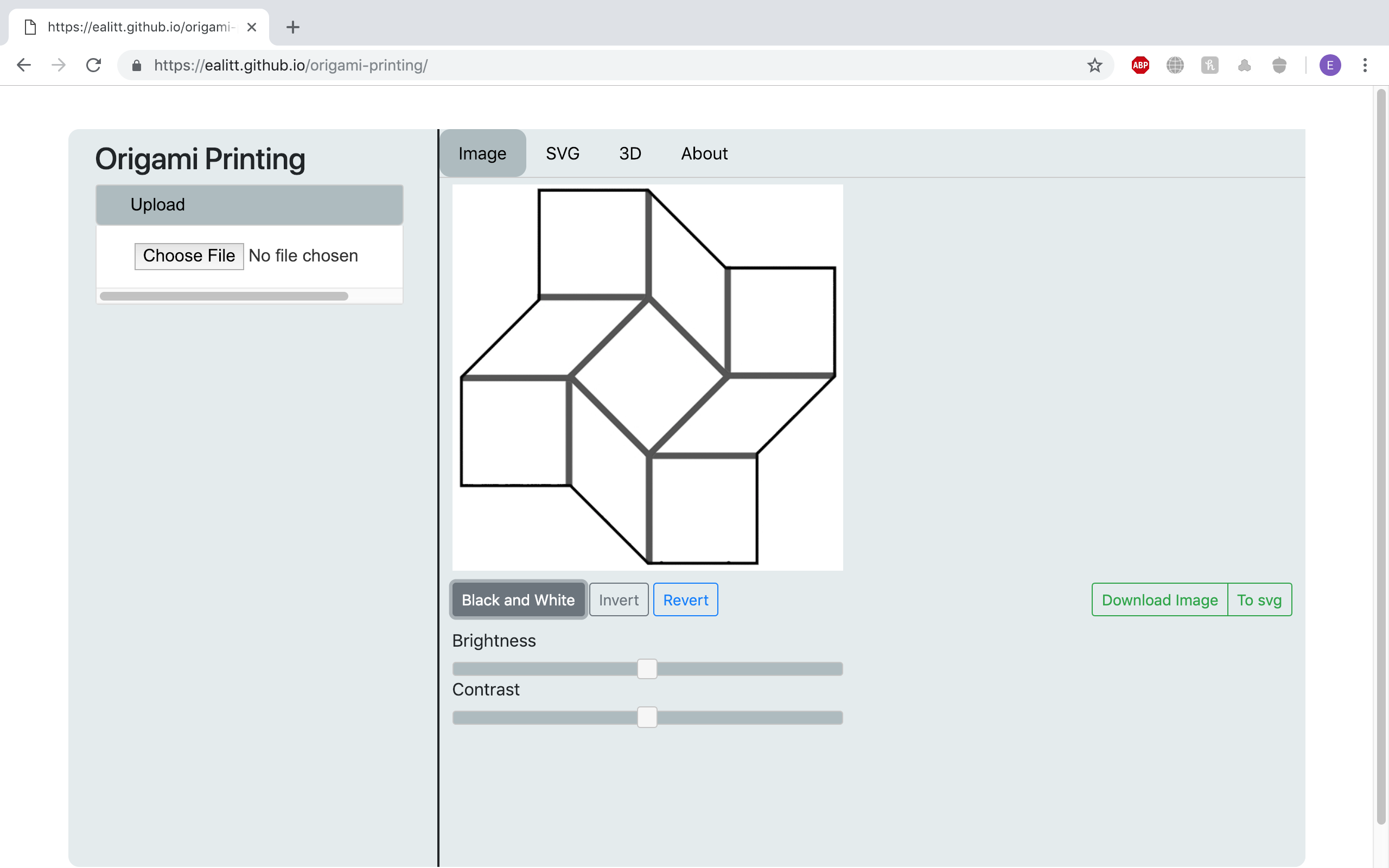1389x868 pixels.
Task: Click the bookmark star icon
Action: 1094,65
